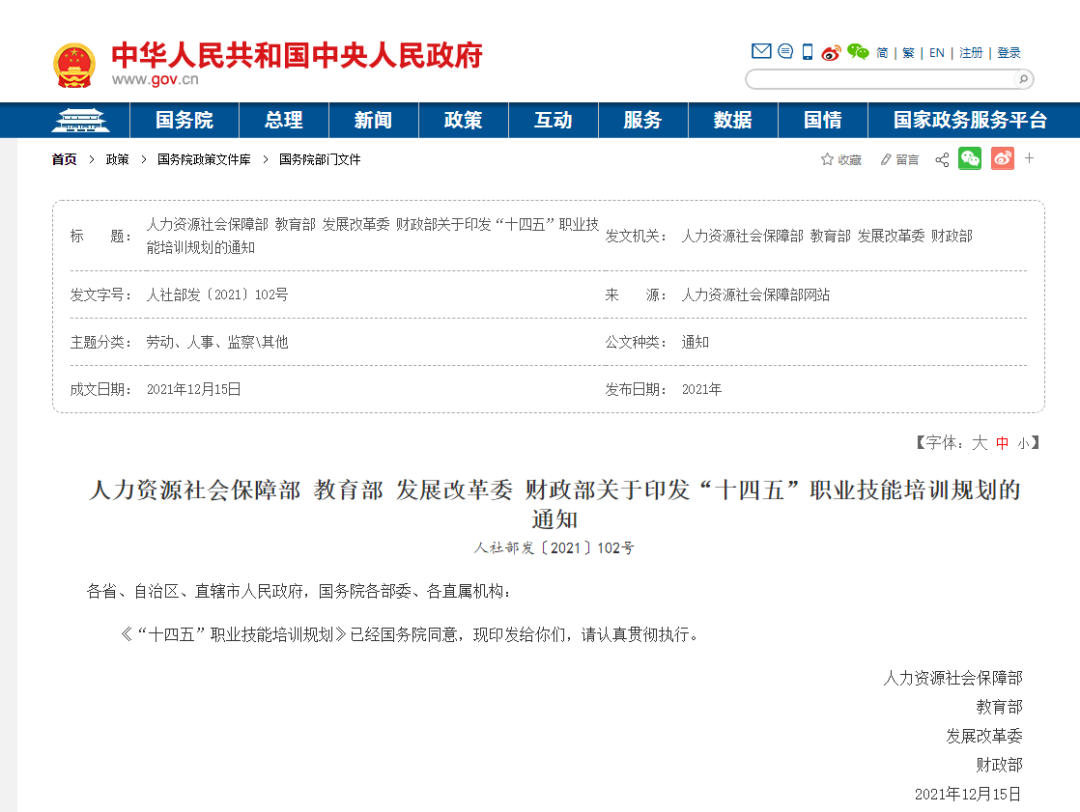Open the 服务 menu in navigation bar
The image size is (1080, 812).
(x=643, y=119)
